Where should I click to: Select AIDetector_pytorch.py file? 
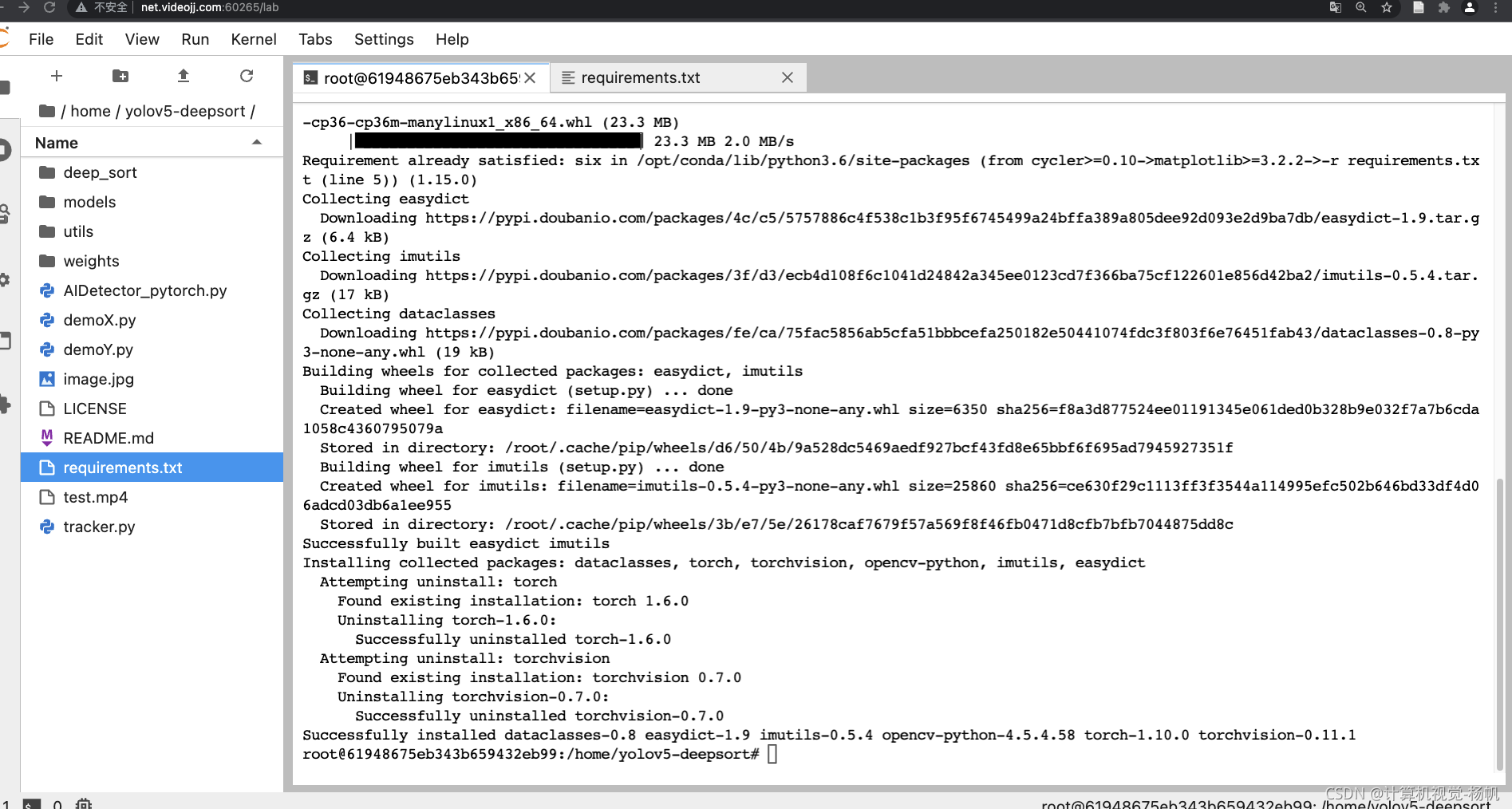[x=152, y=290]
